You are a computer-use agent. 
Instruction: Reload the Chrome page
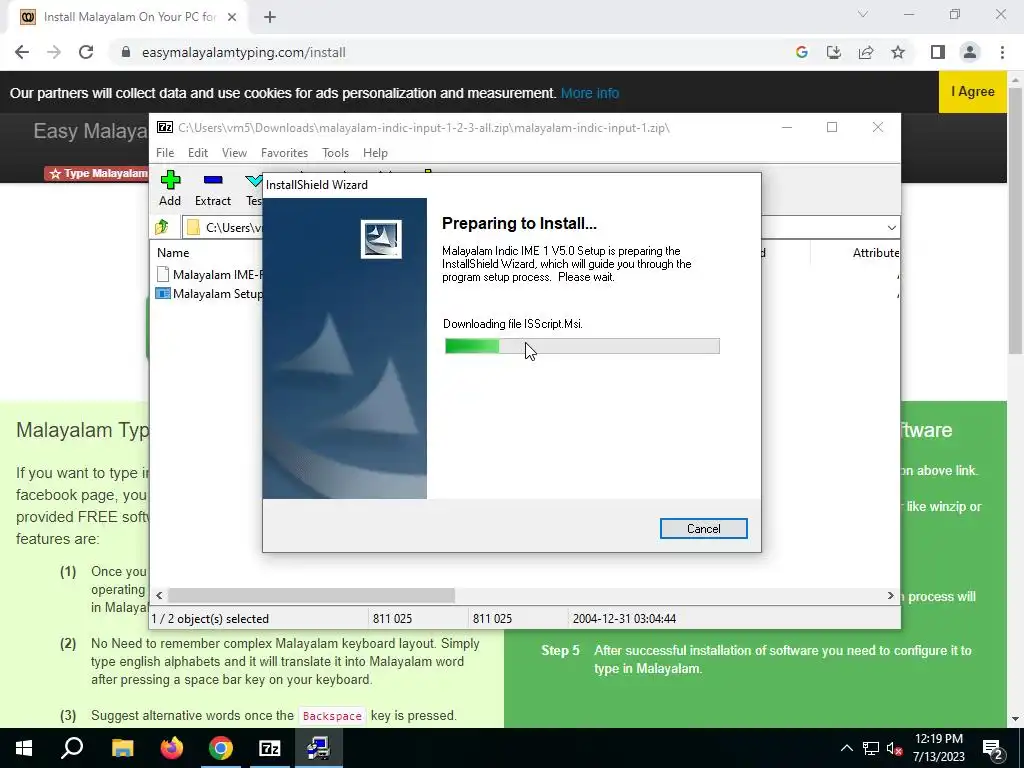(86, 52)
